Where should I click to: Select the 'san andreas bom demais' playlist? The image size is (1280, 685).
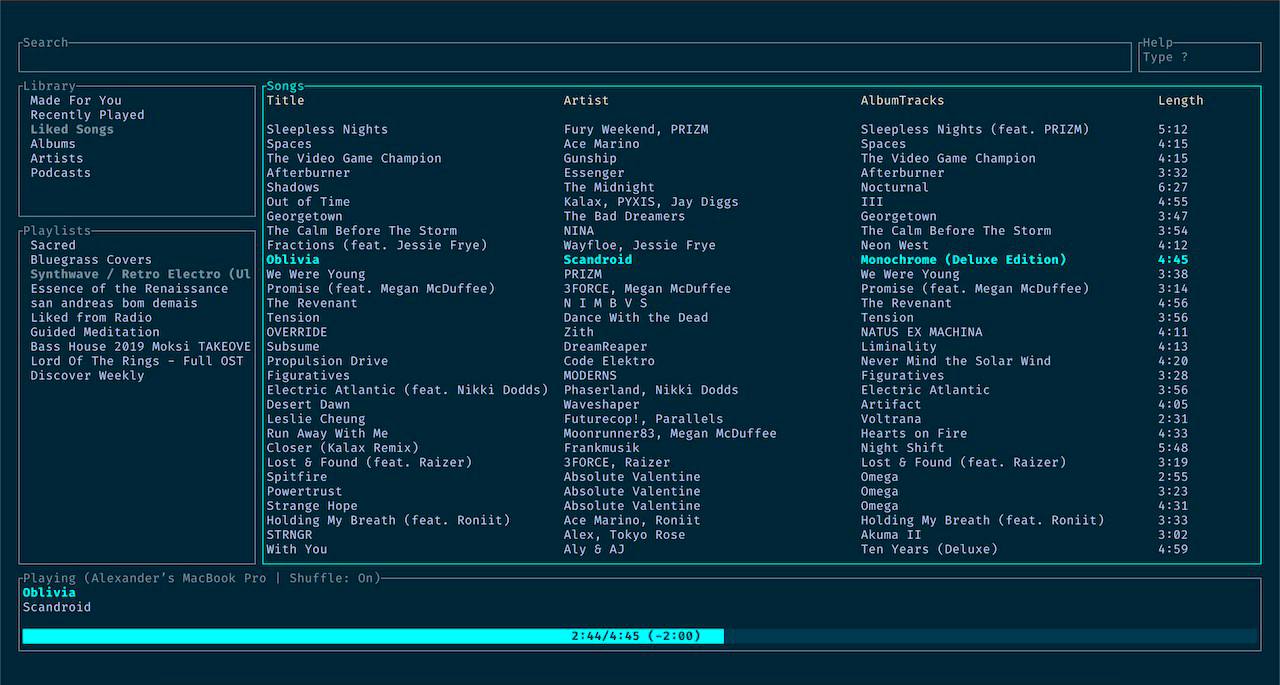point(114,303)
